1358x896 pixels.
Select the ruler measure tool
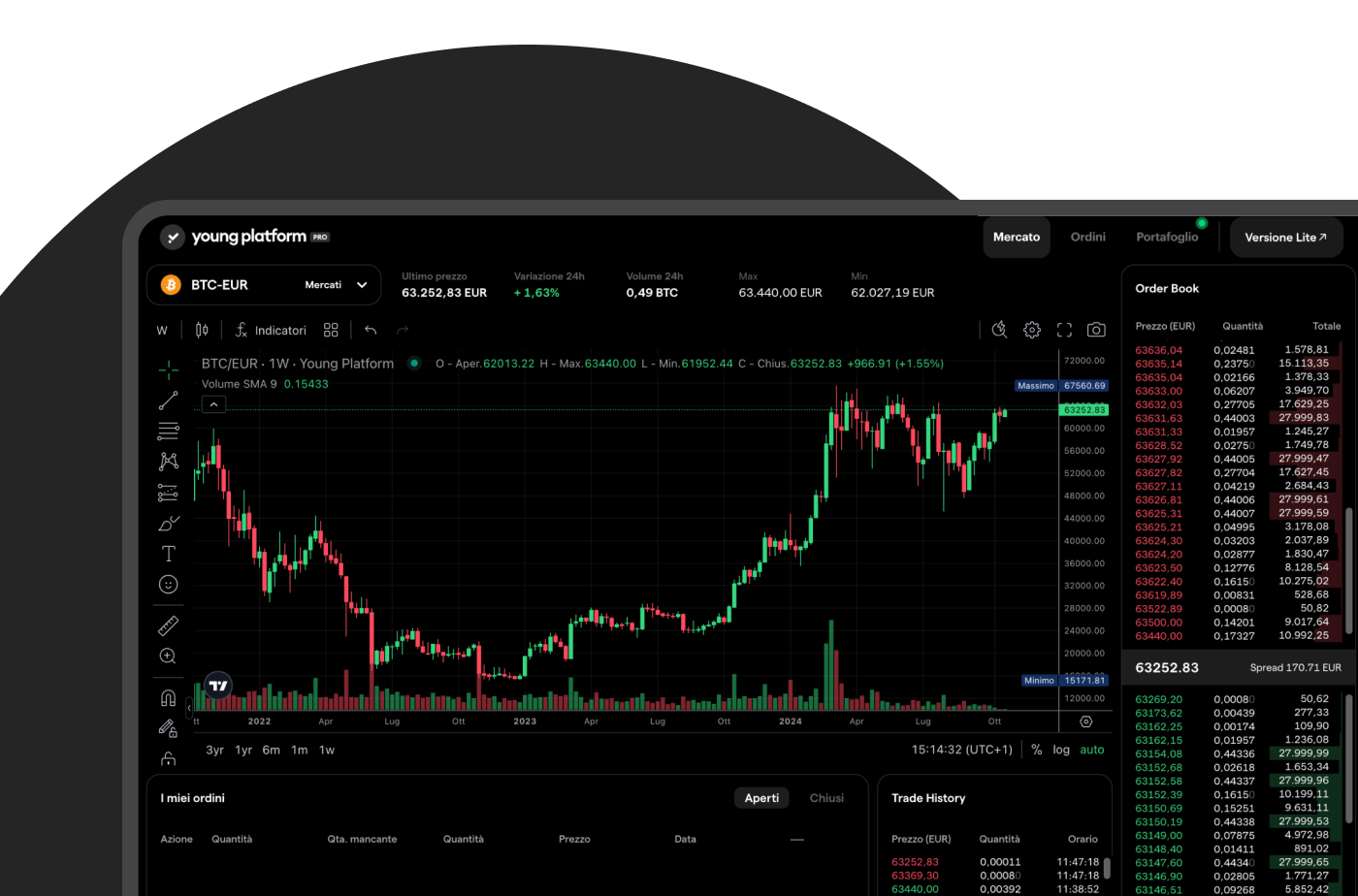pyautogui.click(x=167, y=624)
